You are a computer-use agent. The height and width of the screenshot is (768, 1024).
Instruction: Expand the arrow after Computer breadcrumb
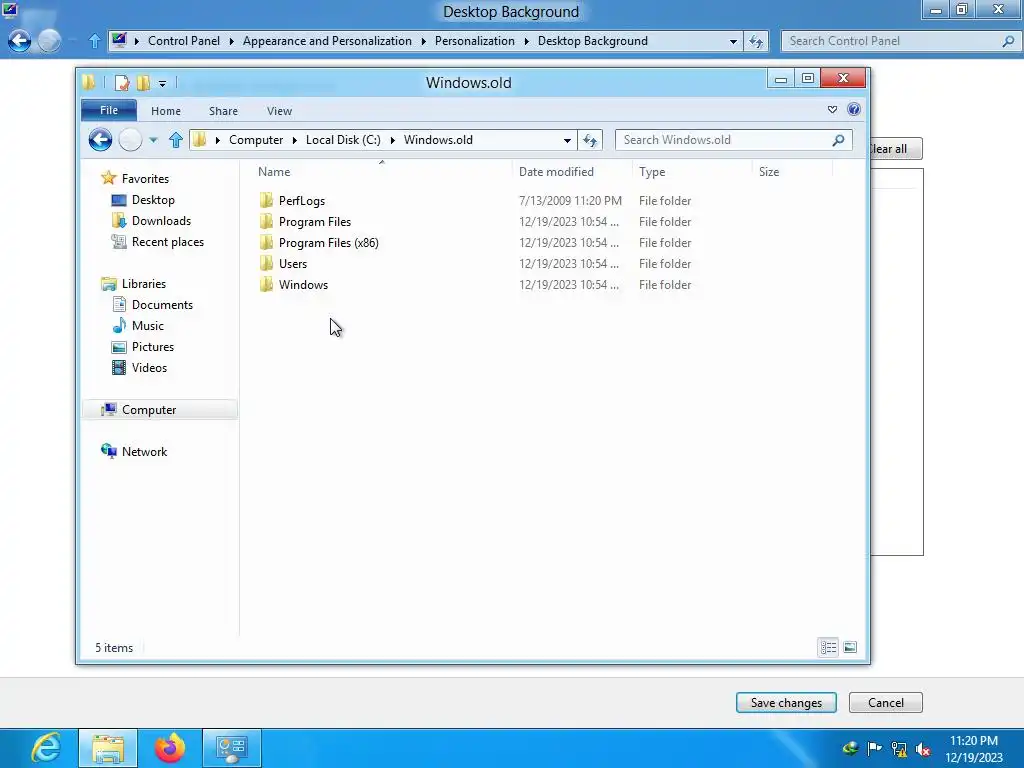(295, 140)
